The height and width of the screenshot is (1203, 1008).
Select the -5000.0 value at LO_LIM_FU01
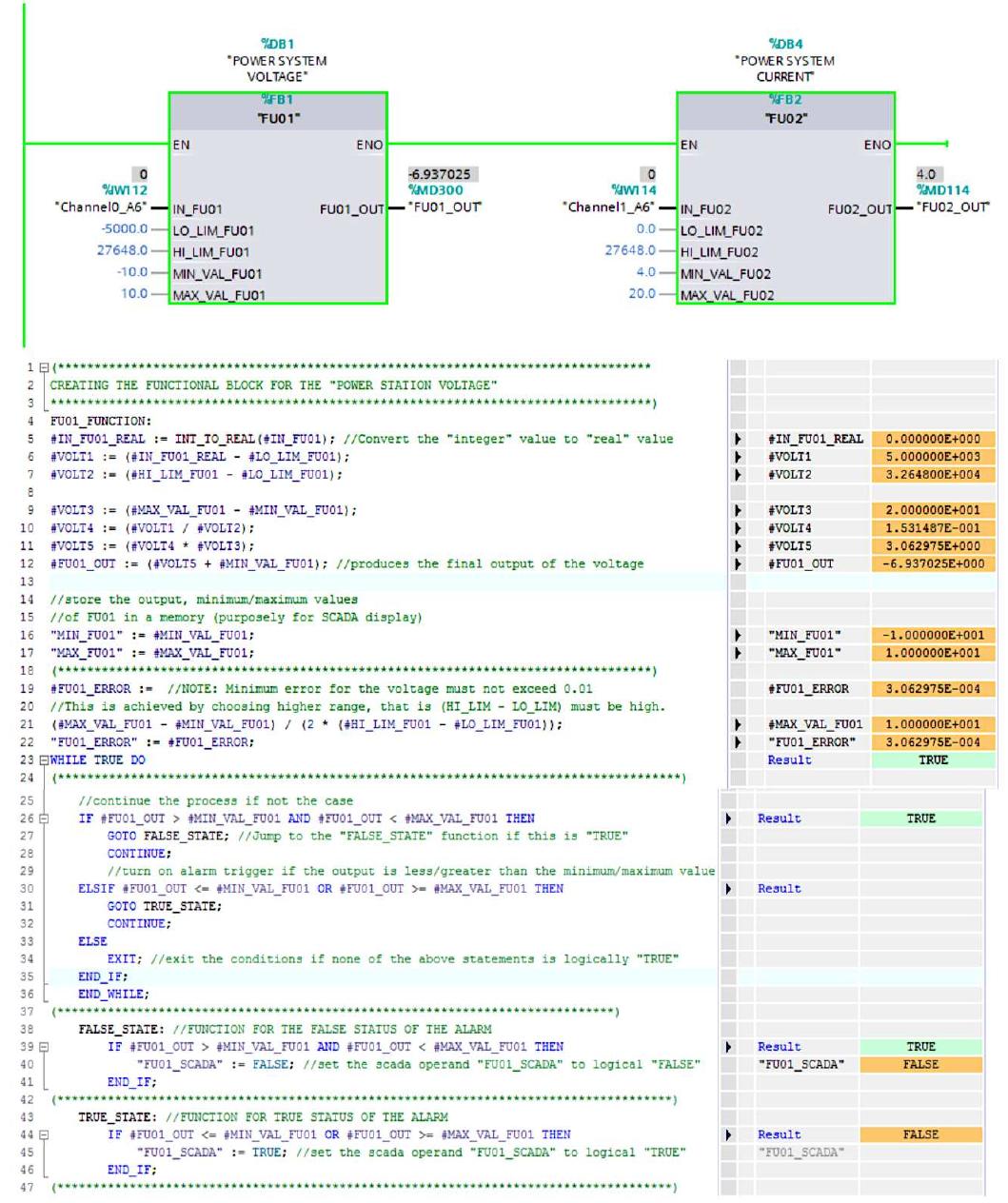coord(125,229)
